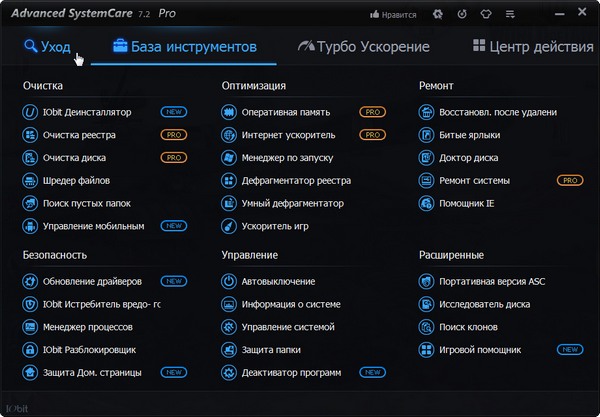600x417 pixels.
Task: Open the Доктор диска icon
Action: pyautogui.click(x=427, y=158)
